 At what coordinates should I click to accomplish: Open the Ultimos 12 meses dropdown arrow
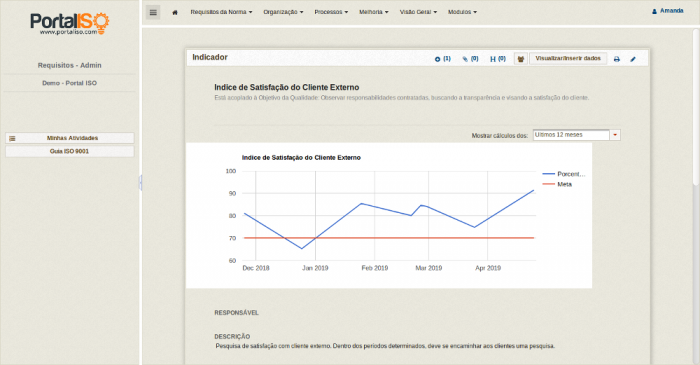tap(615, 135)
